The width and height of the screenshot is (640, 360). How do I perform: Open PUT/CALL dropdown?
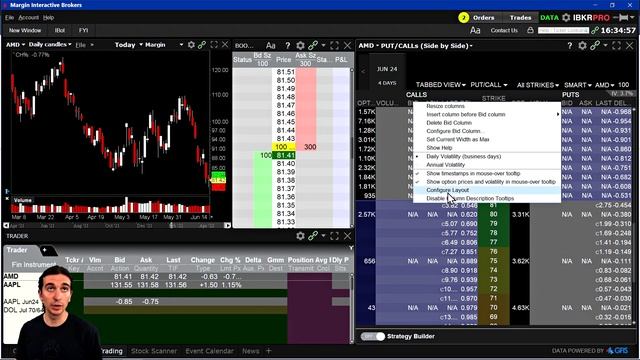[489, 85]
